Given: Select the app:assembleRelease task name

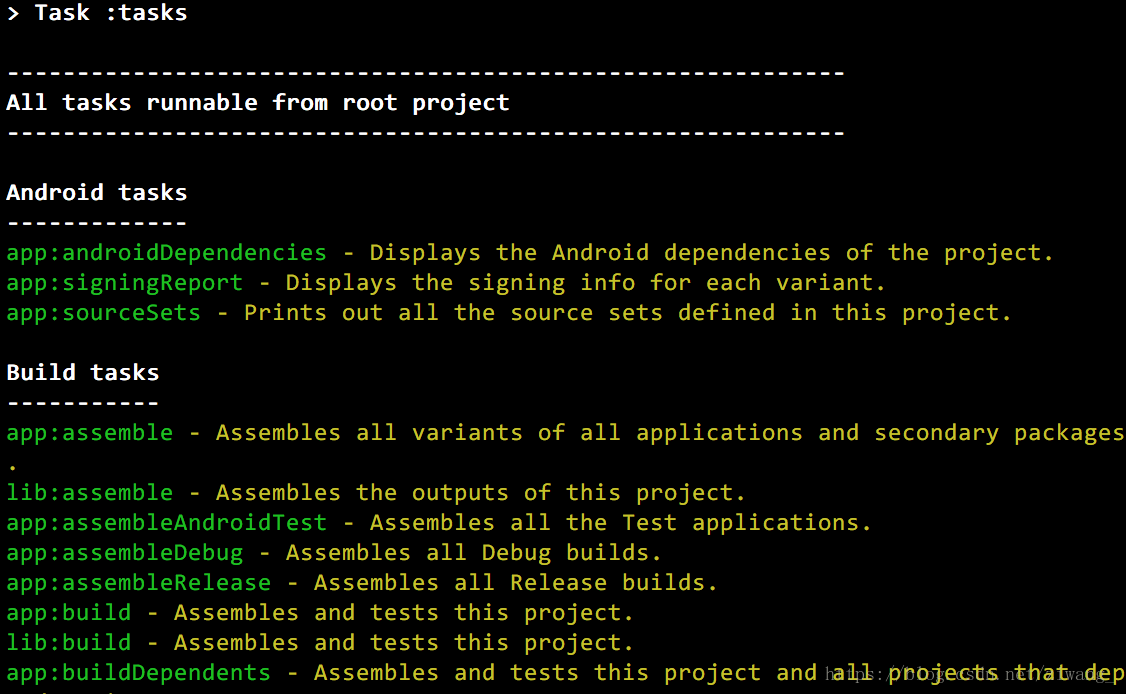Looking at the screenshot, I should (139, 583).
